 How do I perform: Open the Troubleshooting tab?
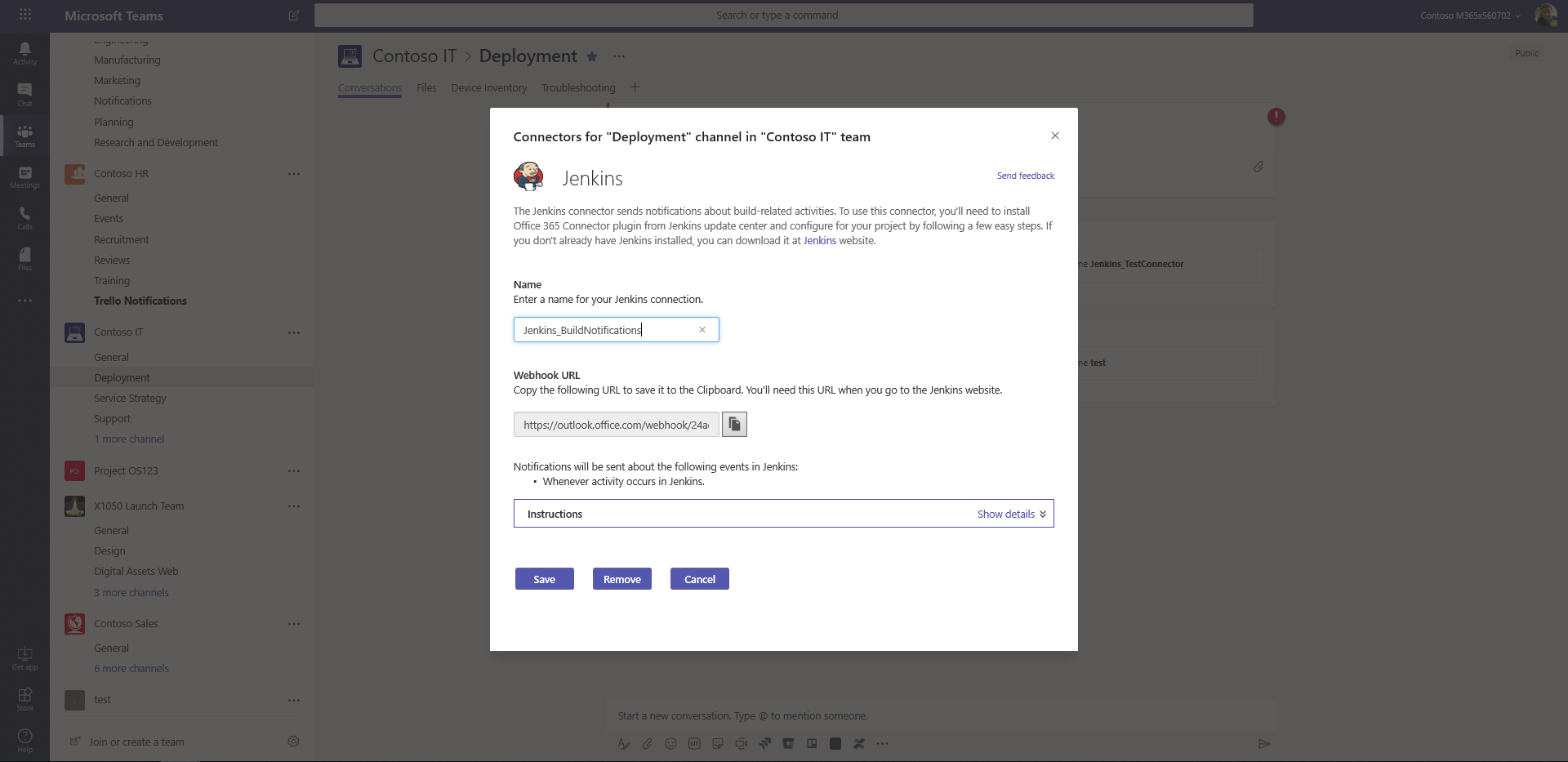(578, 87)
